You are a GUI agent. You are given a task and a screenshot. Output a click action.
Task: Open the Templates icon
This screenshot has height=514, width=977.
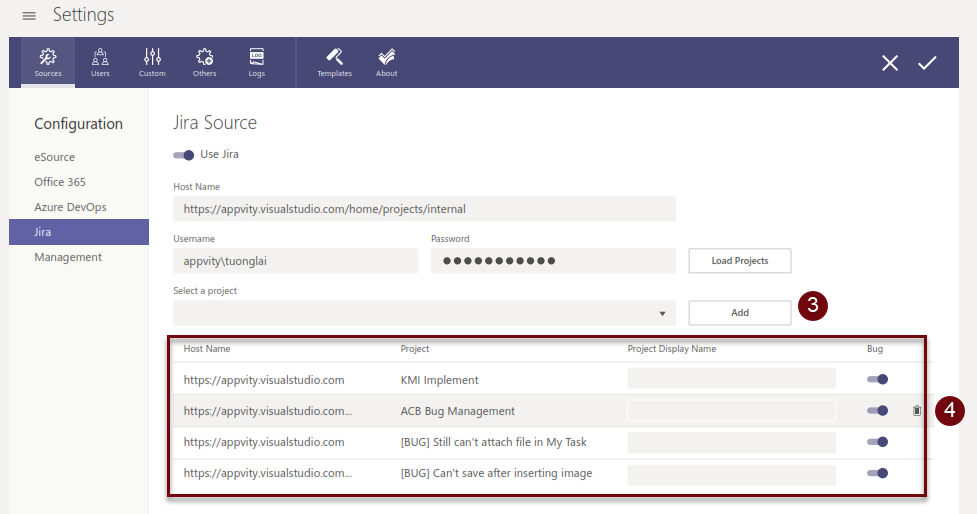click(x=334, y=62)
